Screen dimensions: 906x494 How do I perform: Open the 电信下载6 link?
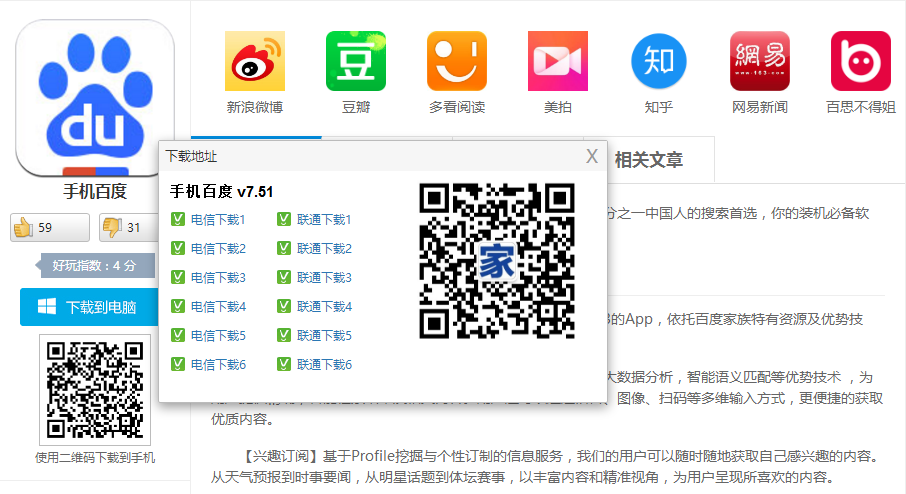tap(218, 365)
